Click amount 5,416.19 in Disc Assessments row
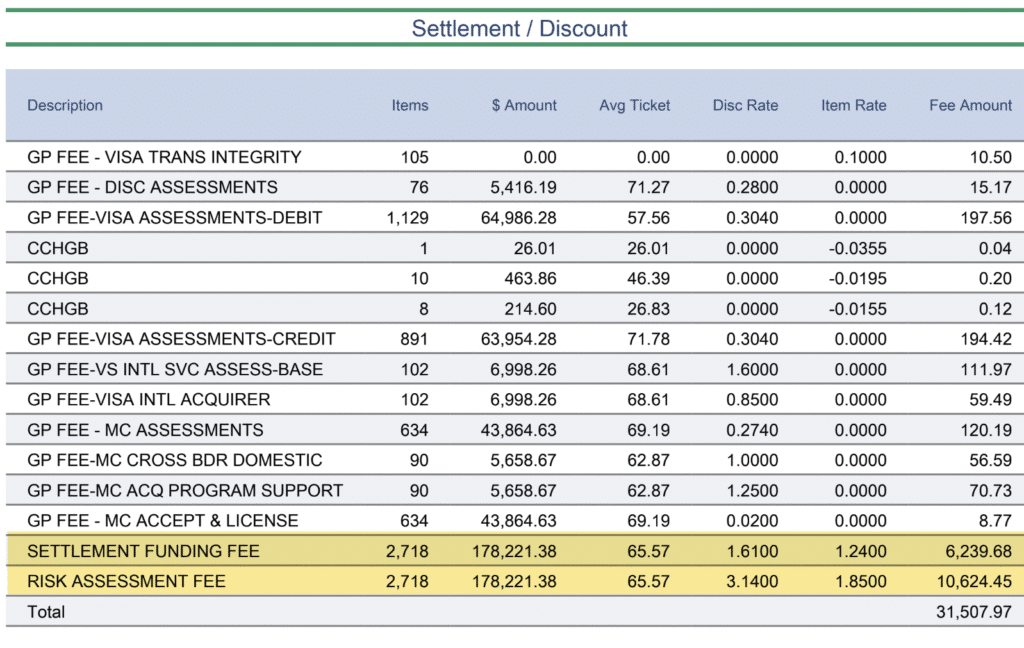Image resolution: width=1024 pixels, height=648 pixels. click(x=523, y=187)
